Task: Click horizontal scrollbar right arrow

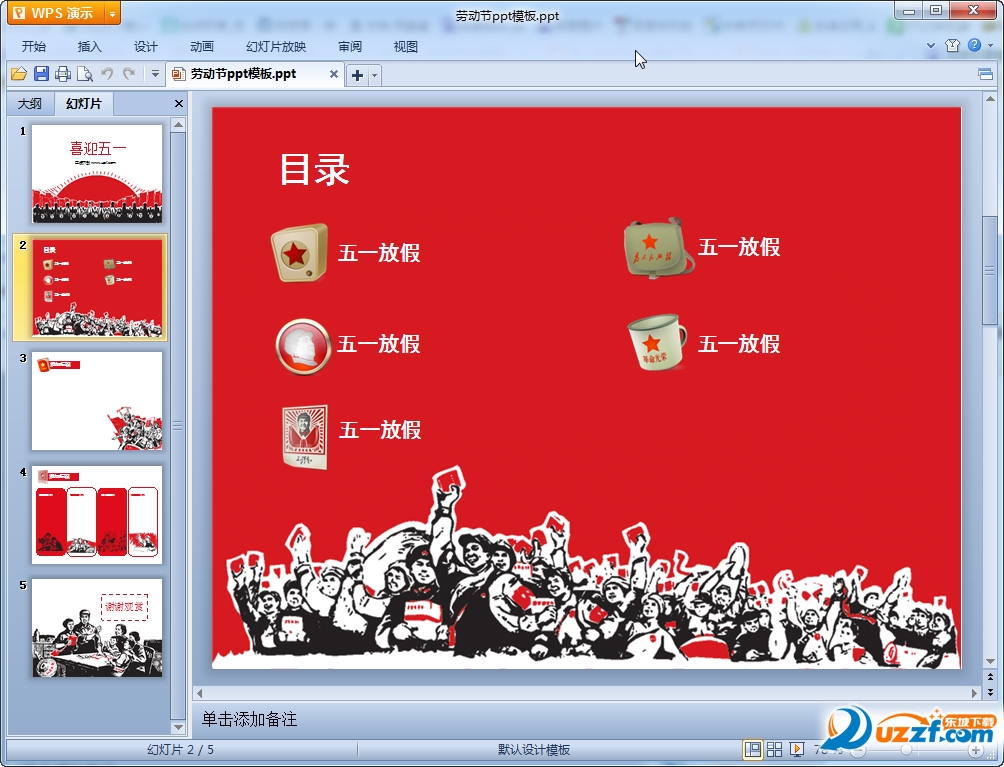Action: click(x=974, y=693)
